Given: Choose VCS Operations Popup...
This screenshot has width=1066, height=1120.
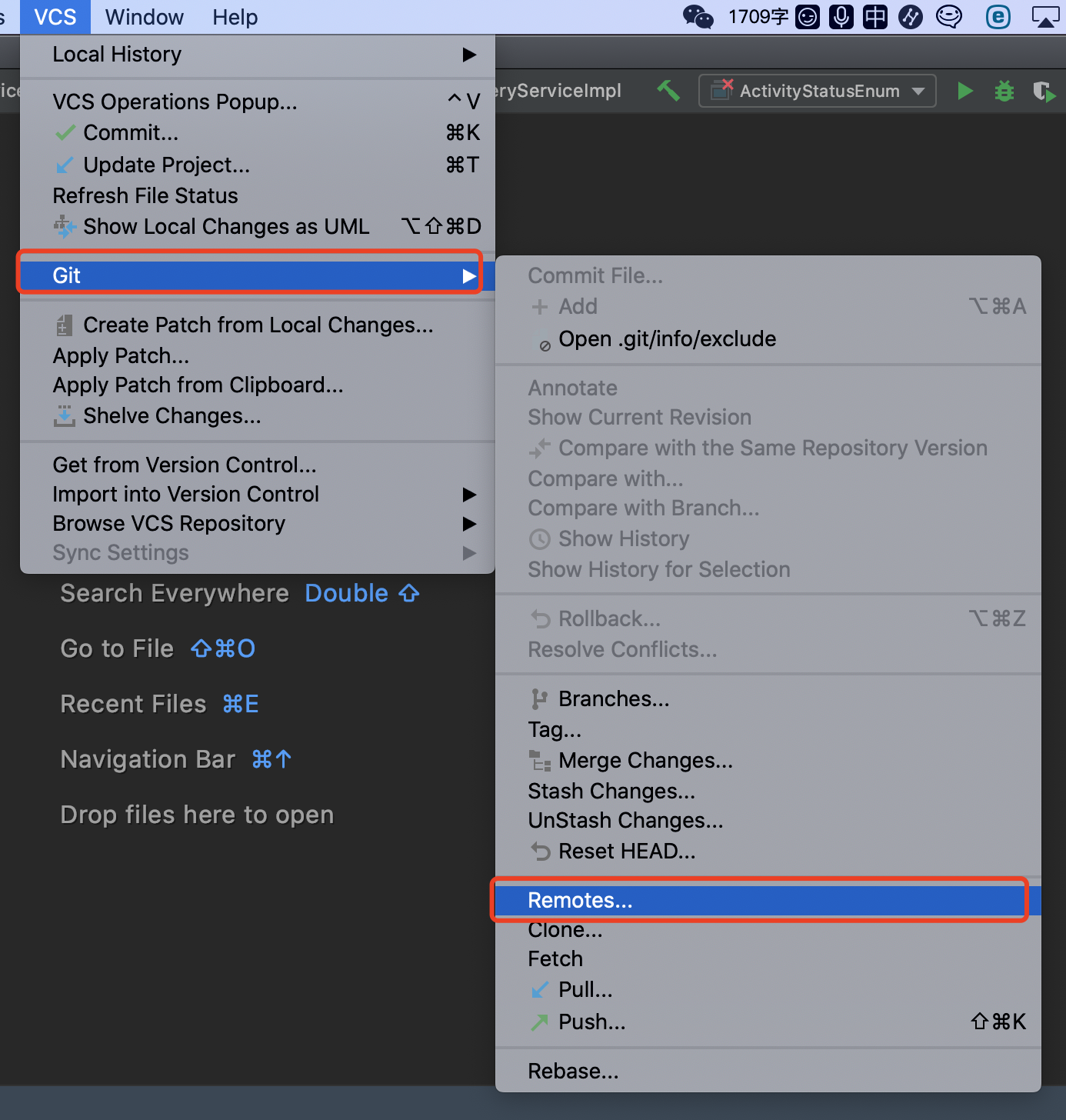Looking at the screenshot, I should 258,102.
